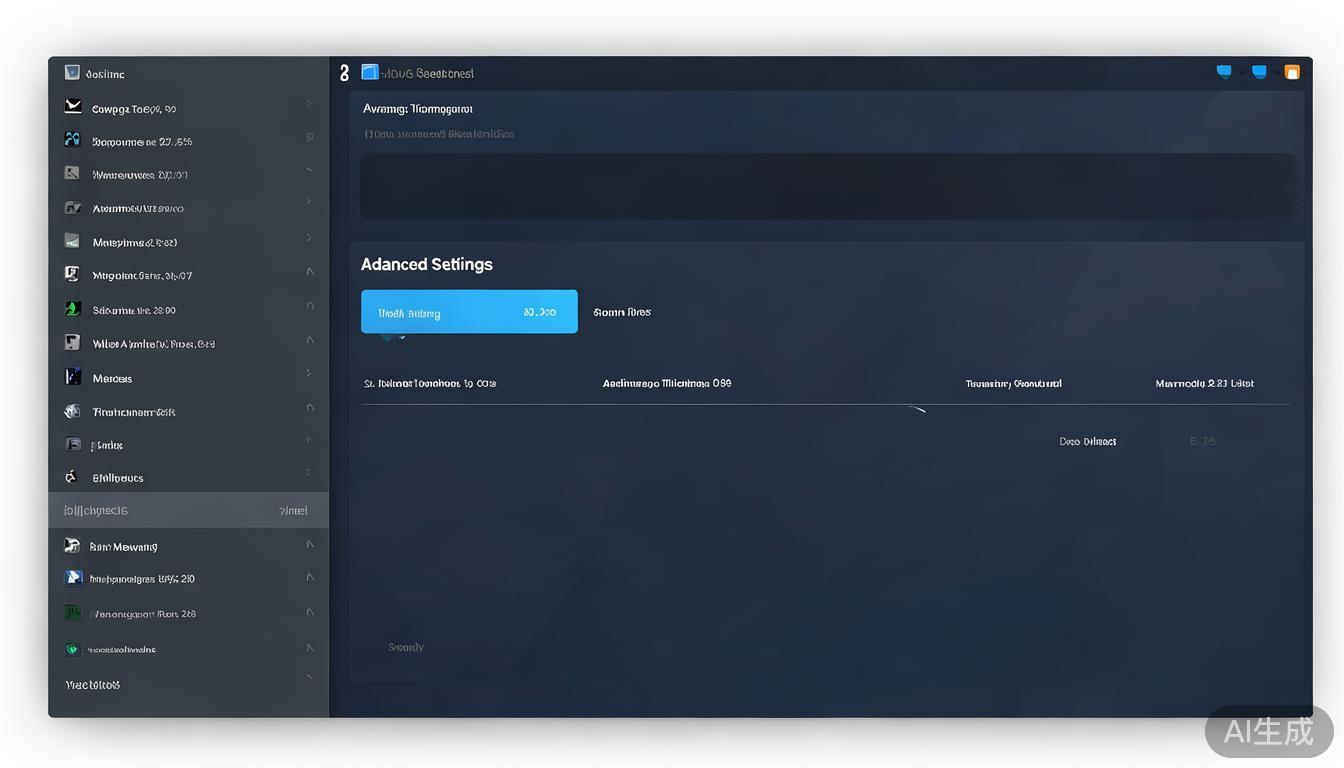Click the Deo Dilieas link below the divider
Viewport: 1344px width, 768px height.
click(1087, 441)
